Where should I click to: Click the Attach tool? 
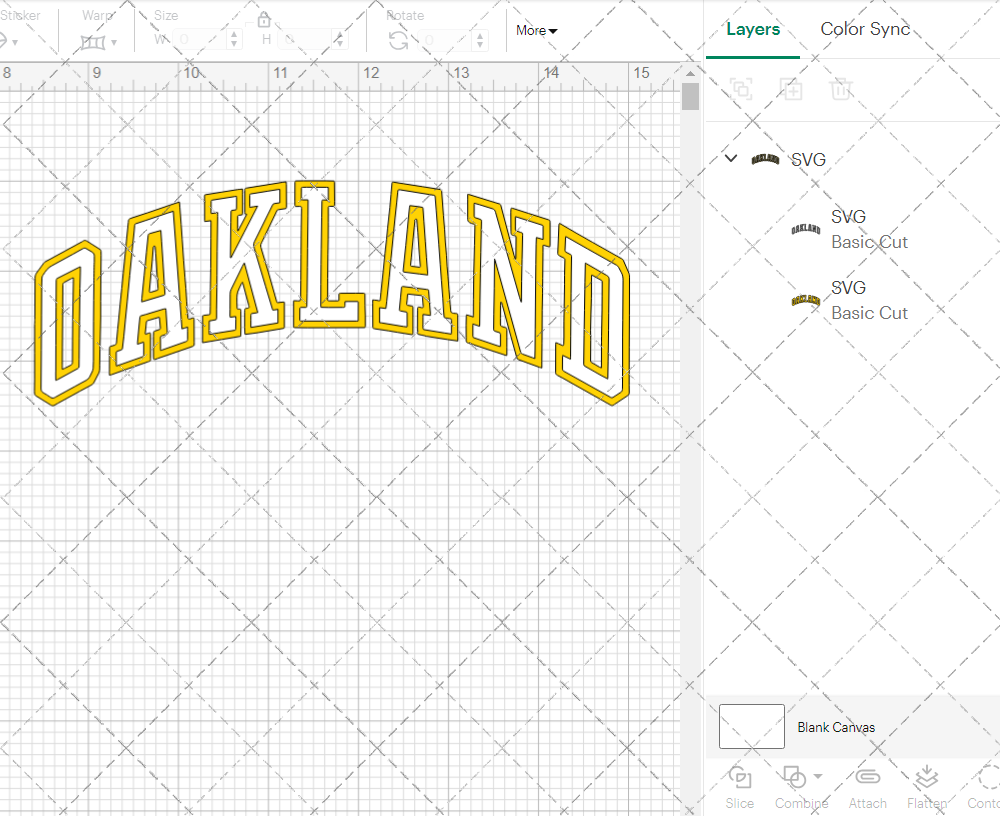867,788
